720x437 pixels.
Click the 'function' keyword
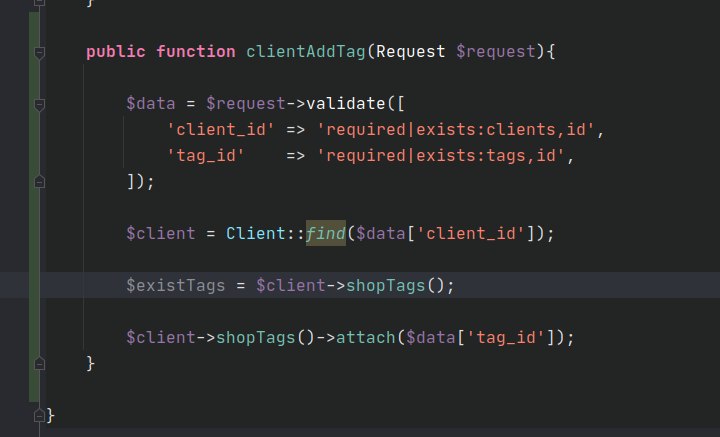click(x=196, y=52)
